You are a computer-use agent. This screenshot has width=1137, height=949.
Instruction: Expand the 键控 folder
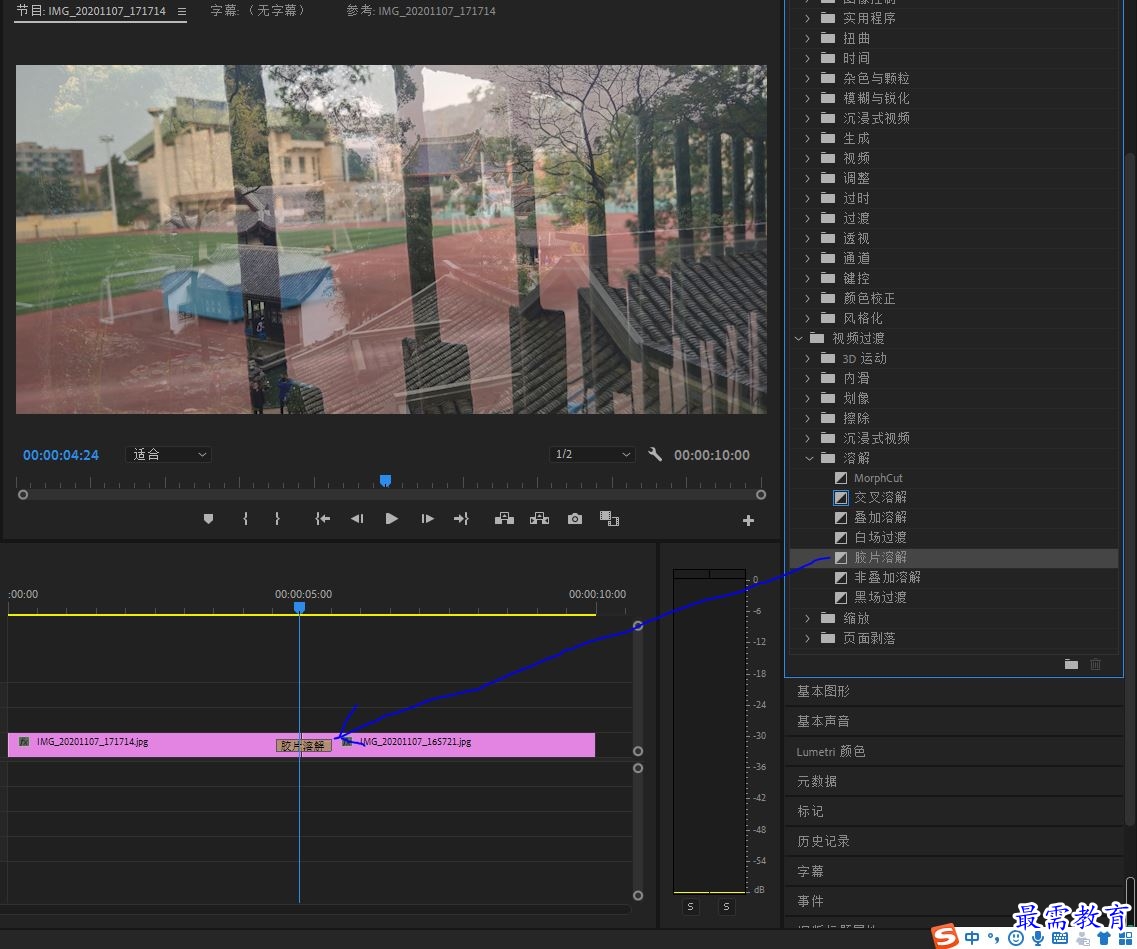click(x=808, y=278)
